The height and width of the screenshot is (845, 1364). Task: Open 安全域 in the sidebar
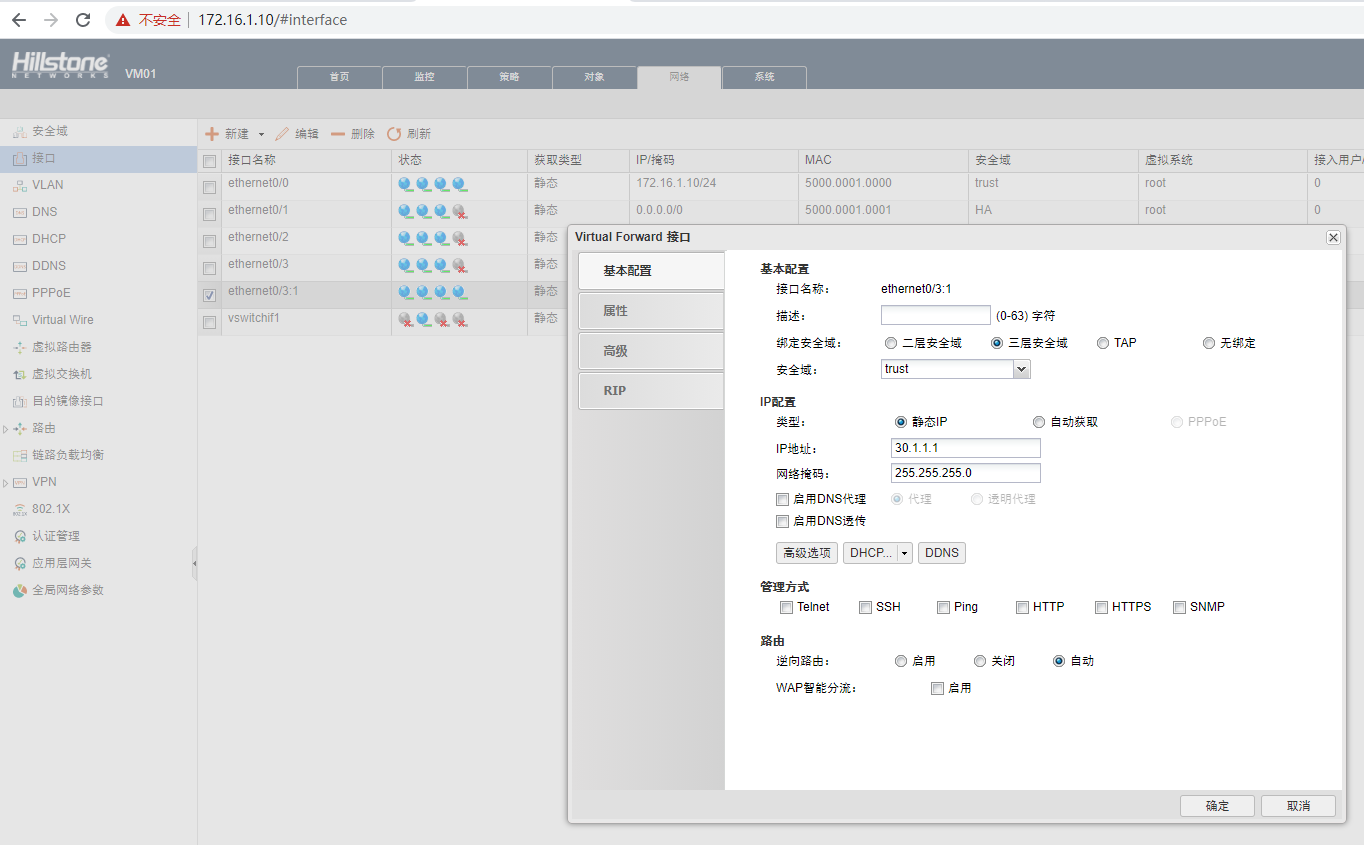tap(50, 131)
